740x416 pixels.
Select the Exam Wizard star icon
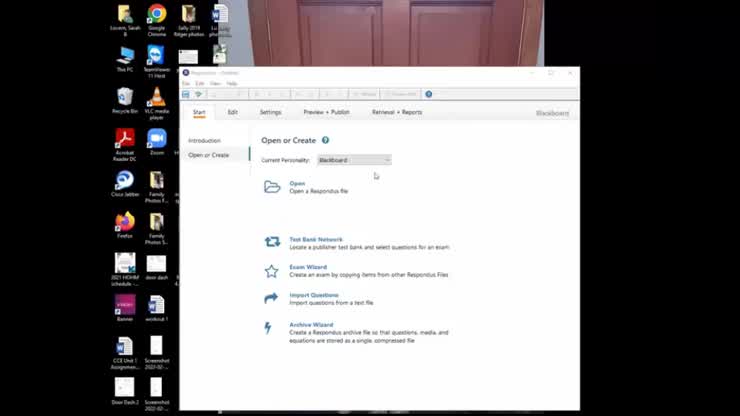pyautogui.click(x=271, y=271)
